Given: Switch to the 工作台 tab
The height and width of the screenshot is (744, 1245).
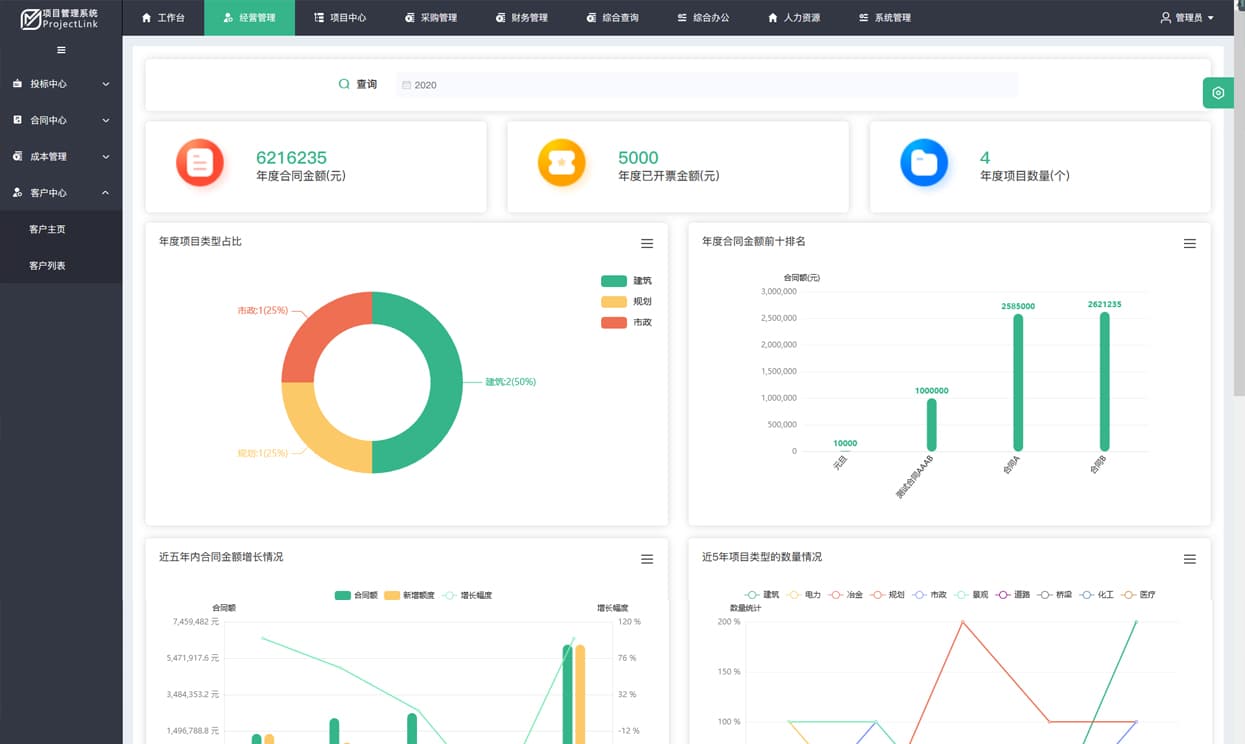Looking at the screenshot, I should [163, 18].
